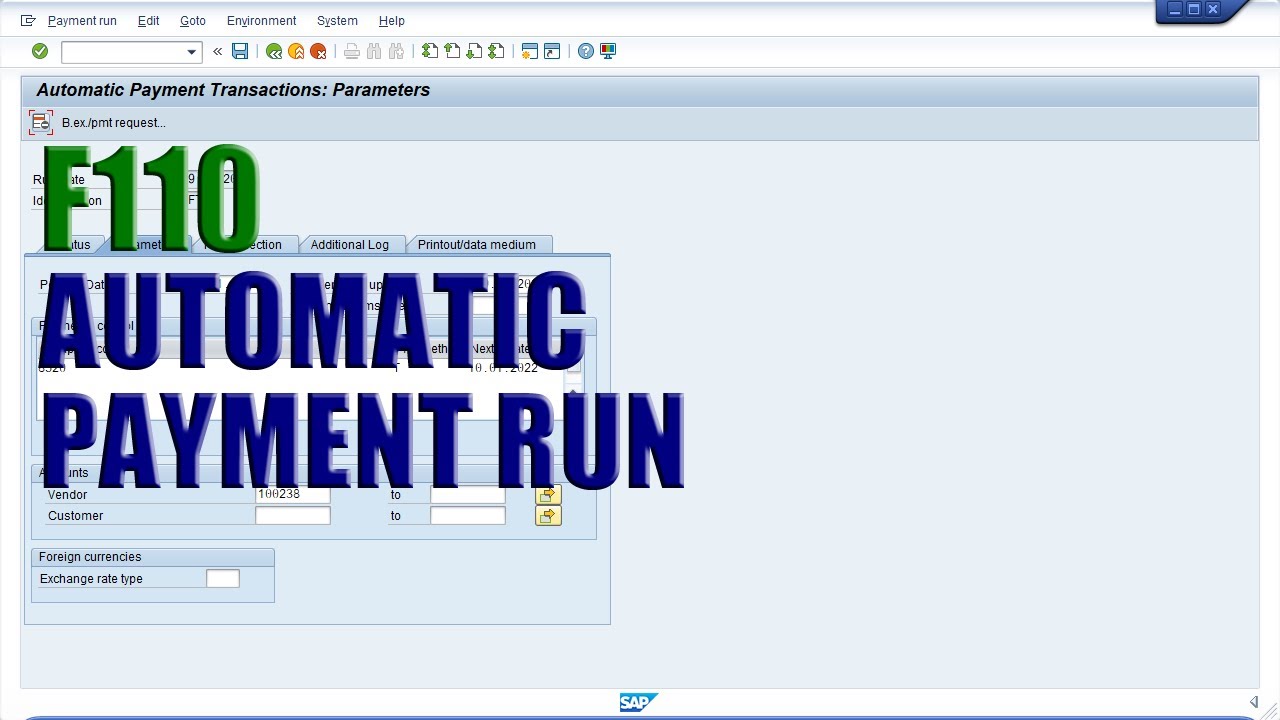The width and height of the screenshot is (1280, 720).
Task: Open the Customize Local Layout monitor icon
Action: pos(608,51)
